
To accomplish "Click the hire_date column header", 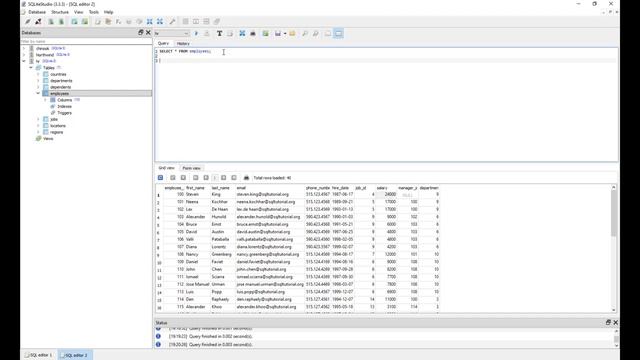I will (x=342, y=188).
